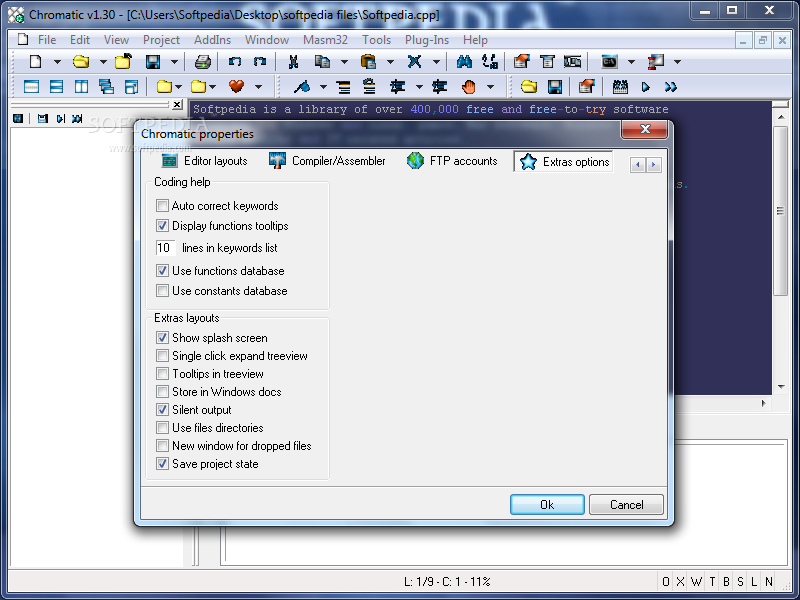Image resolution: width=800 pixels, height=600 pixels.
Task: Click the cascade windows icon
Action: coord(106,87)
